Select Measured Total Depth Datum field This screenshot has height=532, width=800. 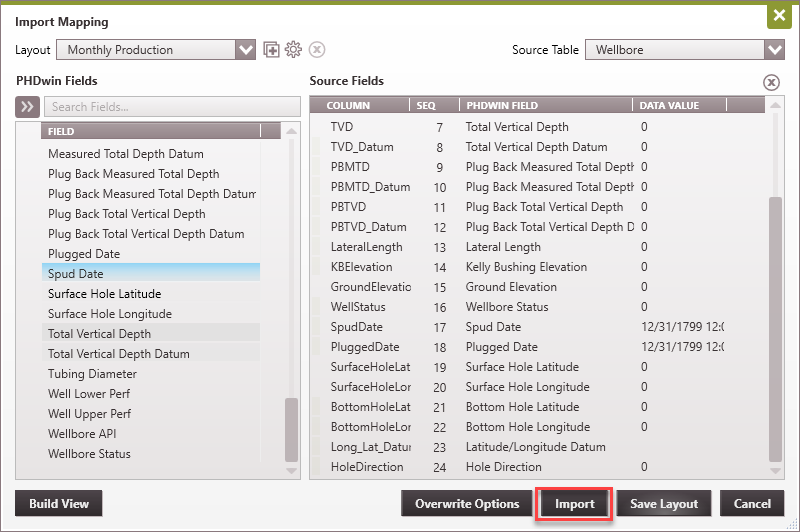pos(151,154)
